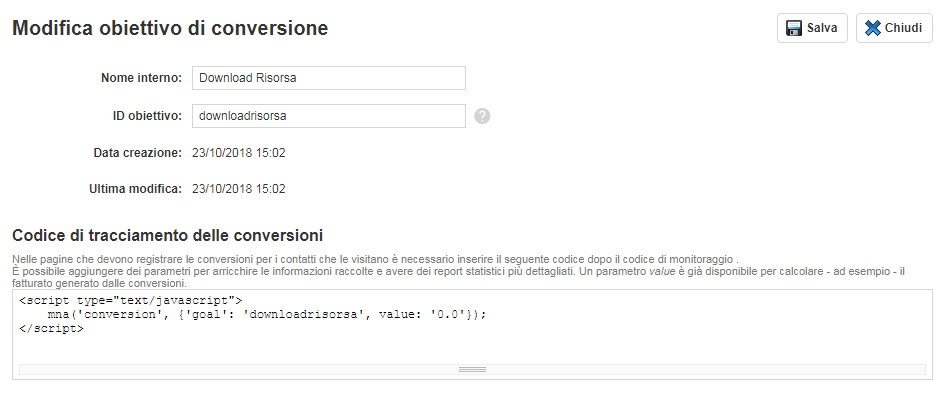Select the Ultima modifica date value
Screen dimensions: 950x402
(239, 189)
